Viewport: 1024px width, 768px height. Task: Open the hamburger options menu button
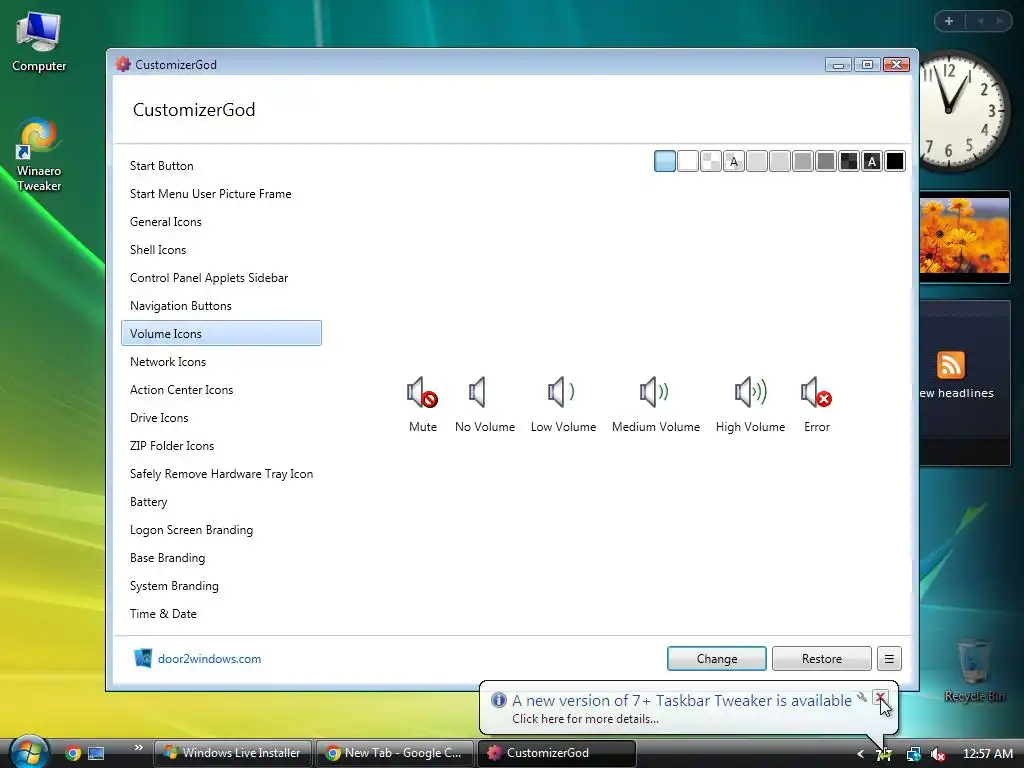point(889,658)
